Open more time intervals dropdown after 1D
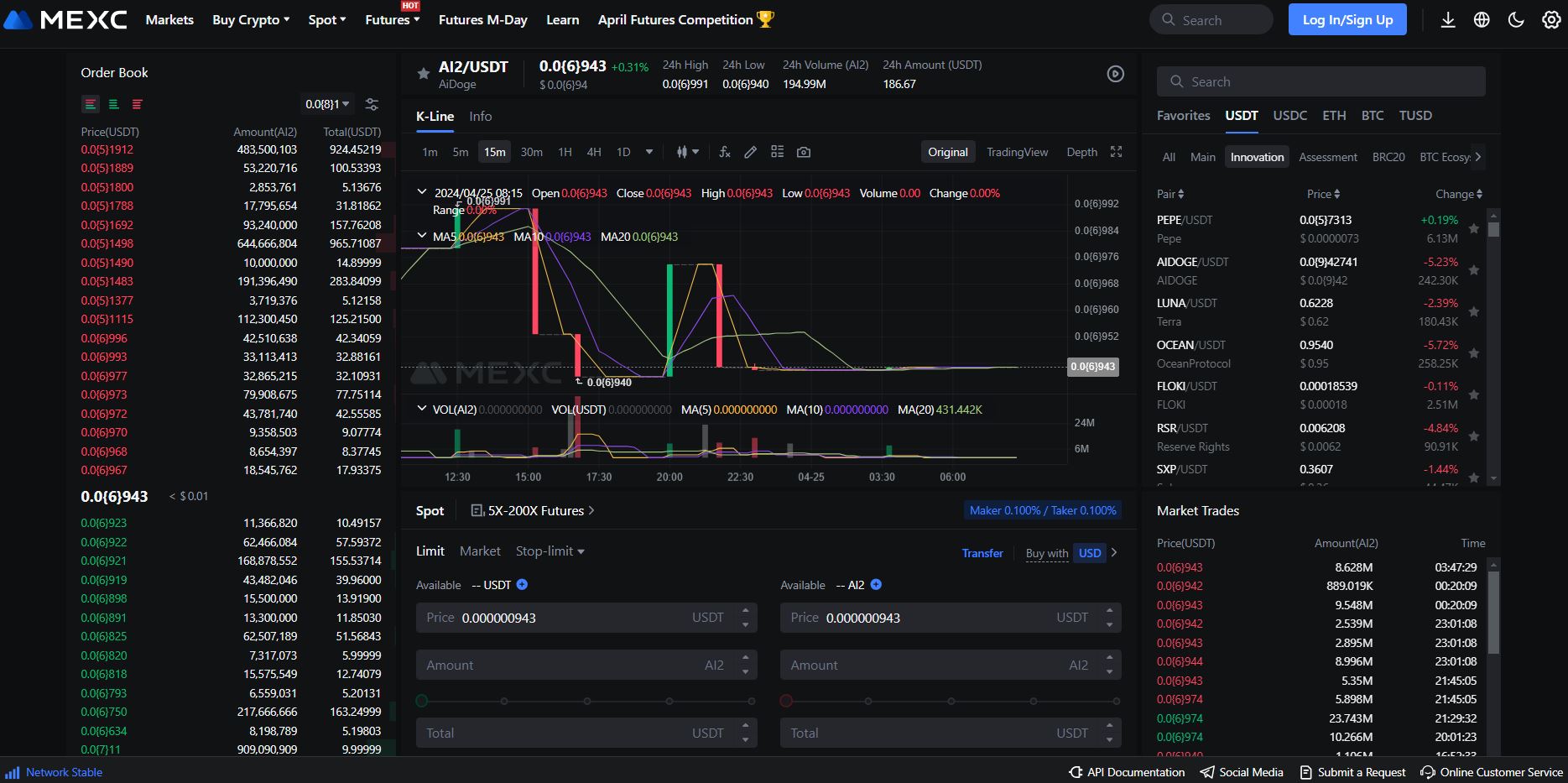Image resolution: width=1568 pixels, height=783 pixels. point(649,152)
